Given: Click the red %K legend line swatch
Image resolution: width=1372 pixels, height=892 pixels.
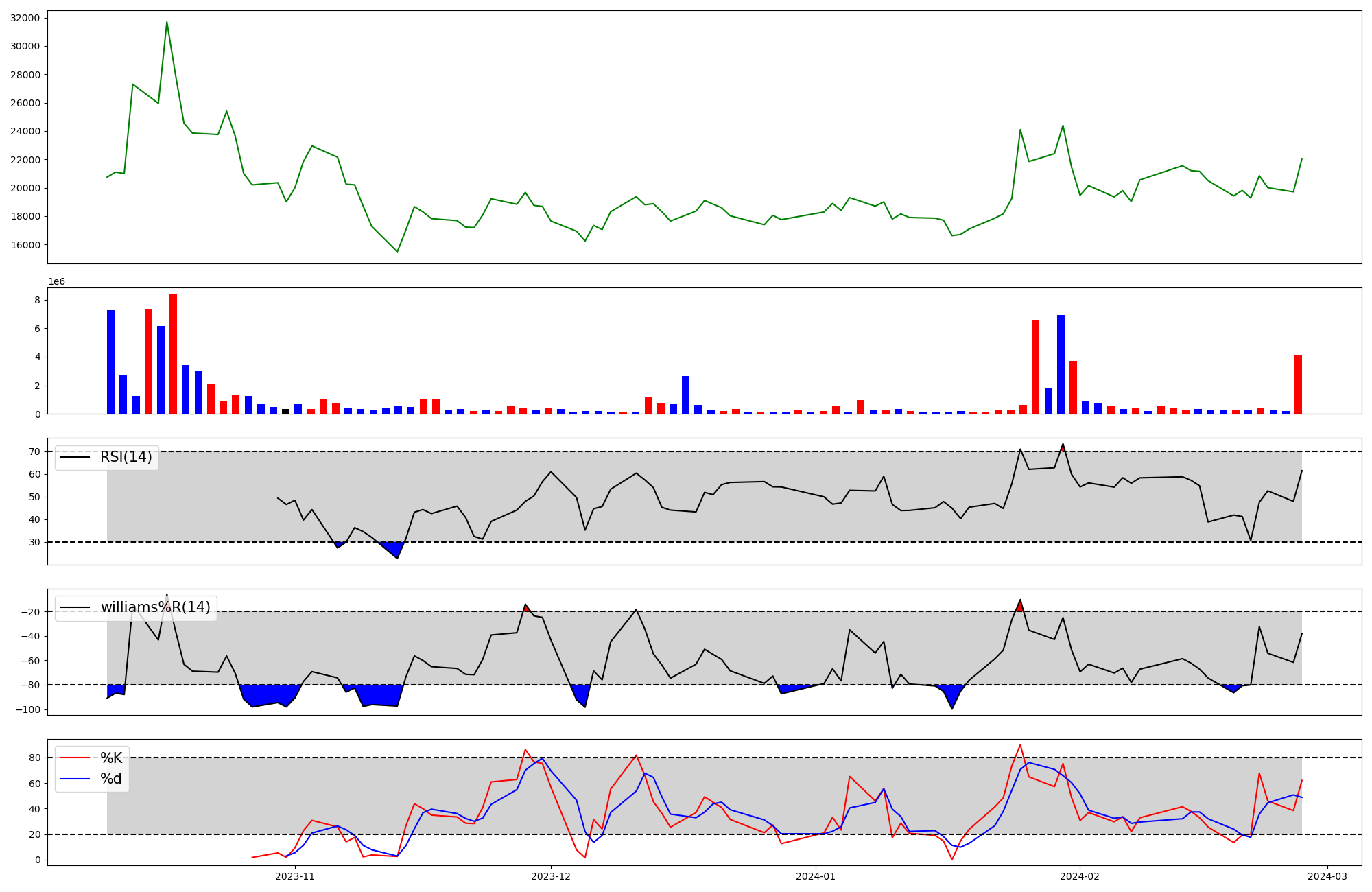Looking at the screenshot, I should (x=74, y=758).
